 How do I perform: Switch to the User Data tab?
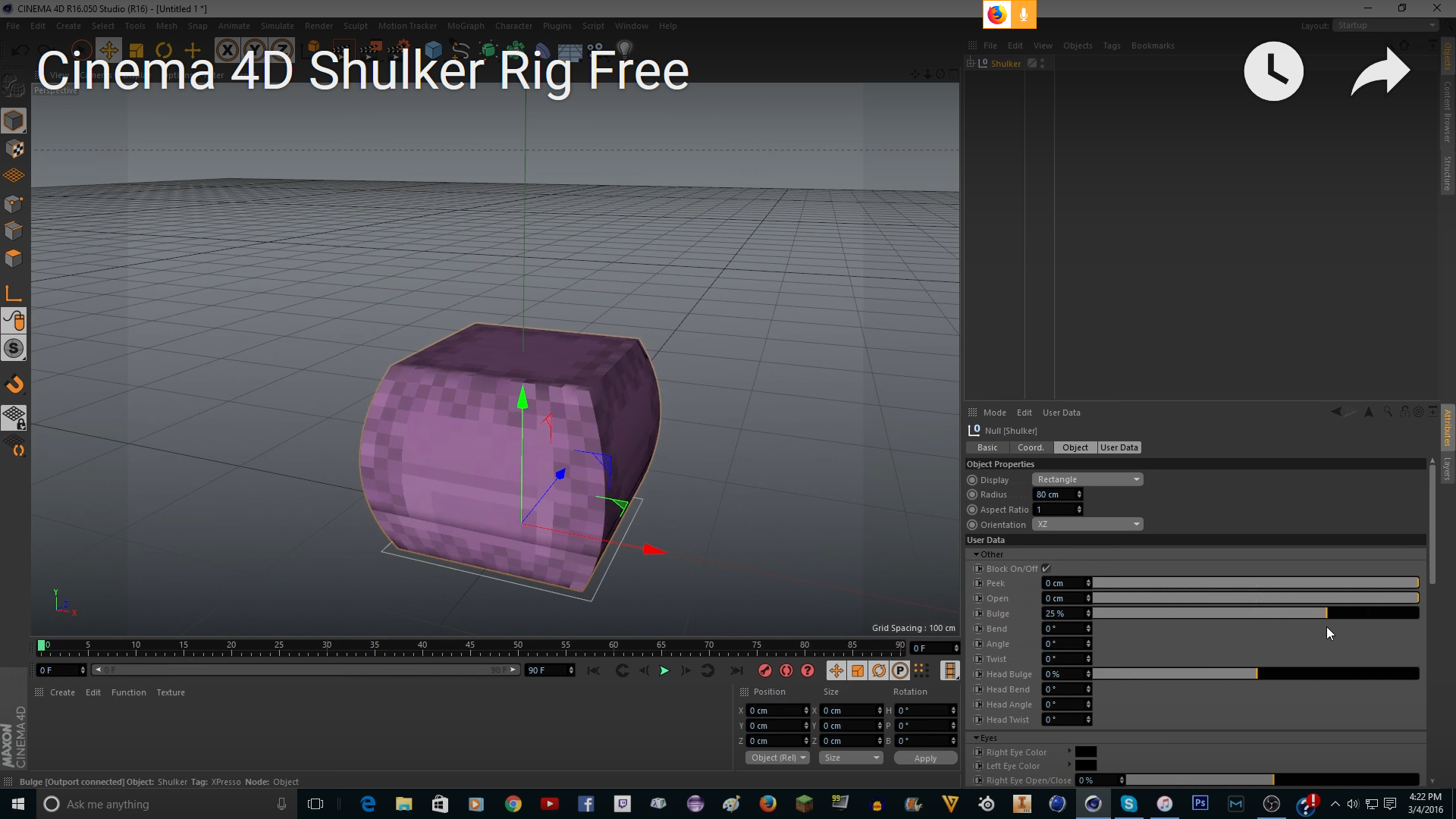(1119, 447)
